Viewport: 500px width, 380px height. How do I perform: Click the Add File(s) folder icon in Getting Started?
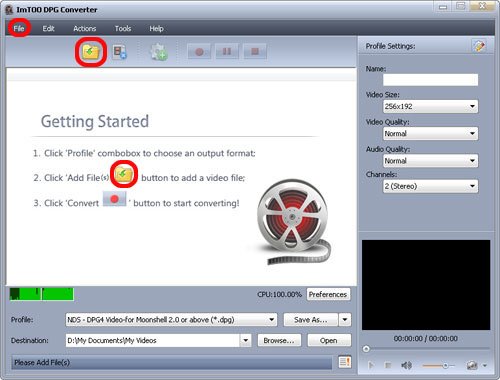124,174
